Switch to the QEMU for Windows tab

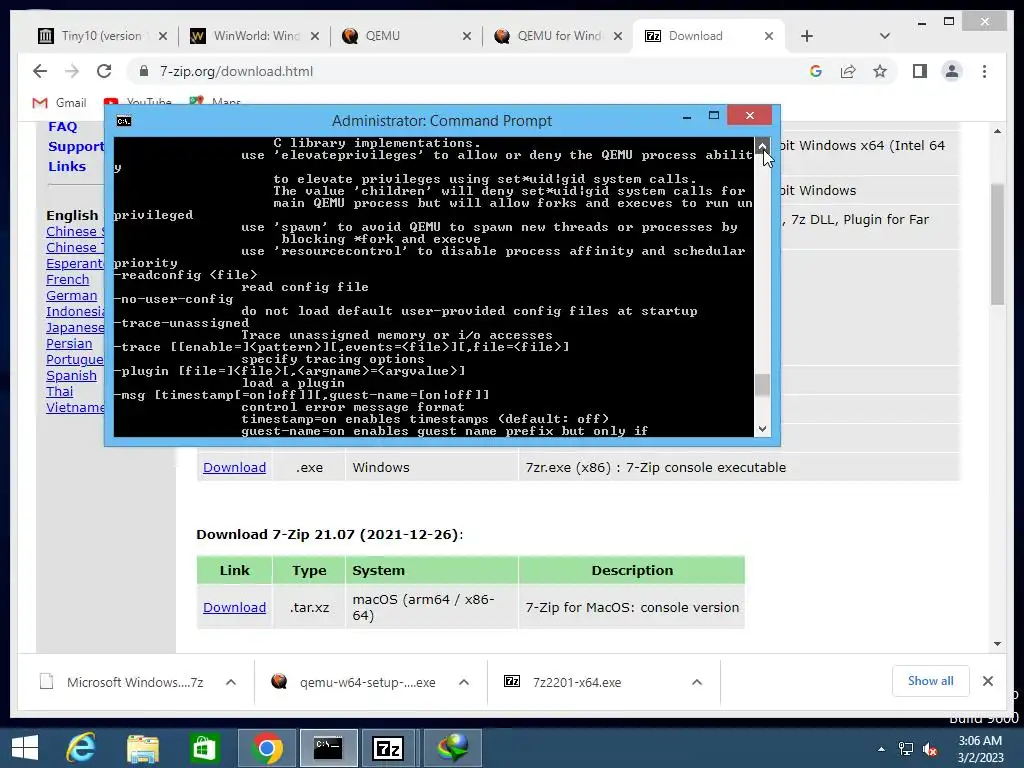[x=558, y=36]
